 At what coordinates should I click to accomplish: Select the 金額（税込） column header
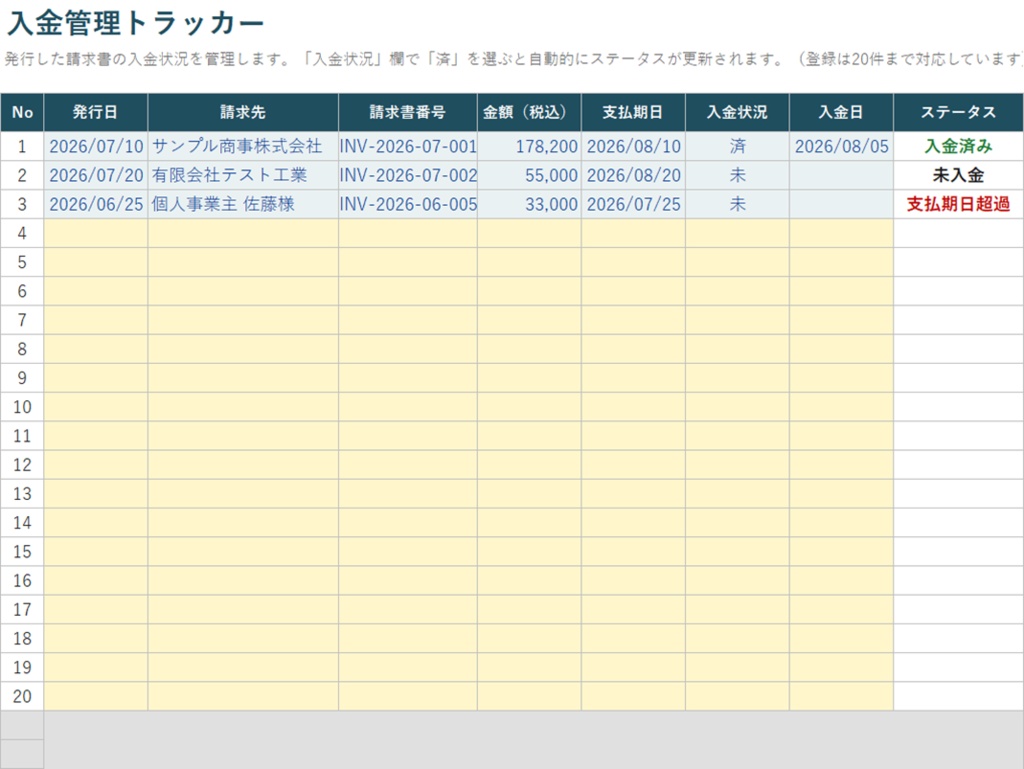pyautogui.click(x=529, y=112)
